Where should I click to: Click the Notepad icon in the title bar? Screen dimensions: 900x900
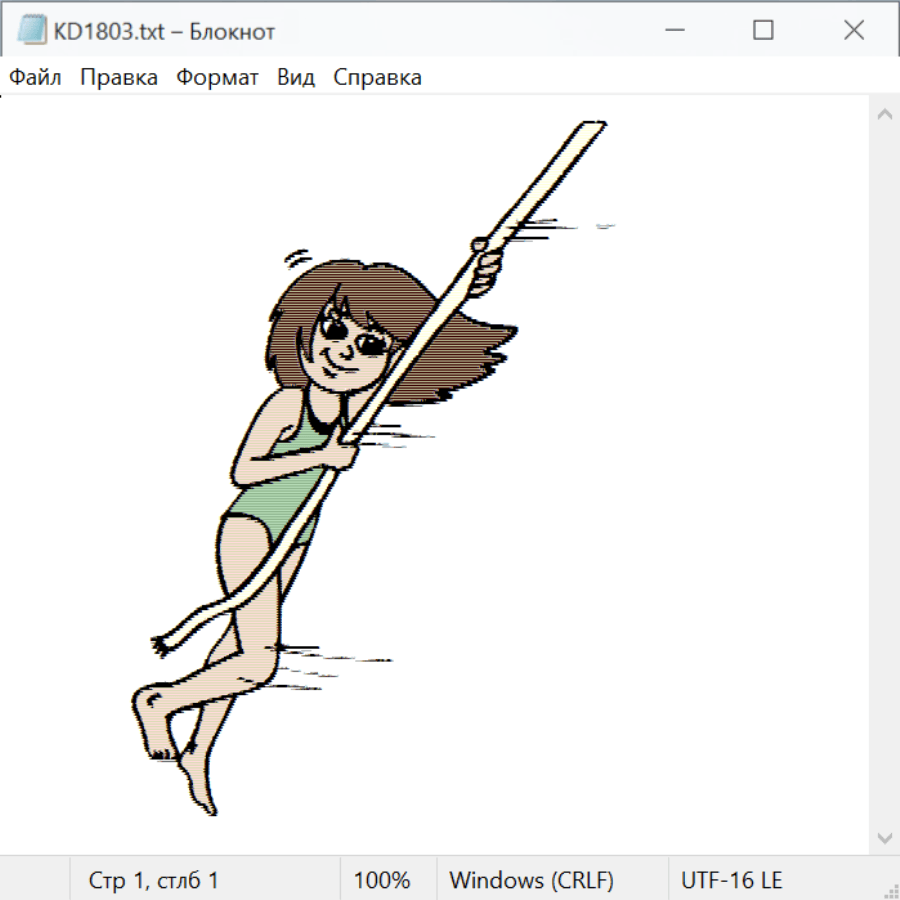coord(32,31)
